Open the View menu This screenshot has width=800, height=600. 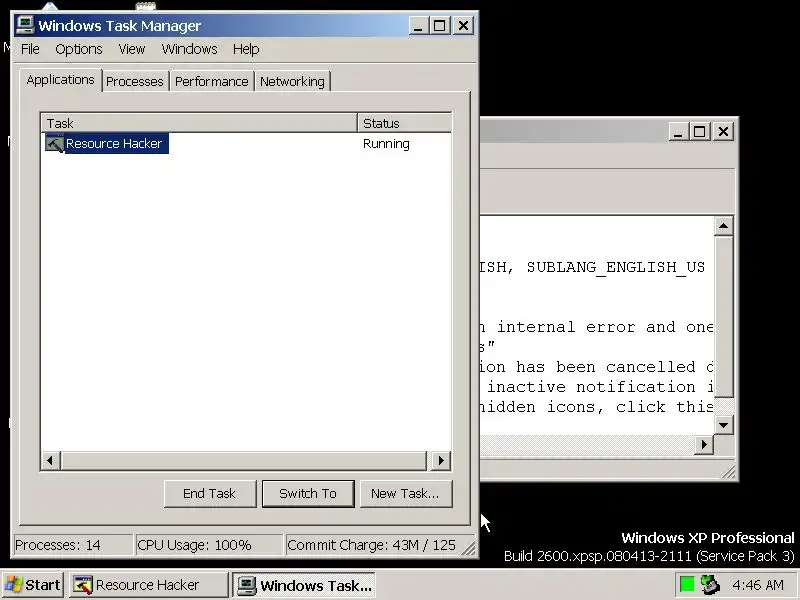(132, 49)
